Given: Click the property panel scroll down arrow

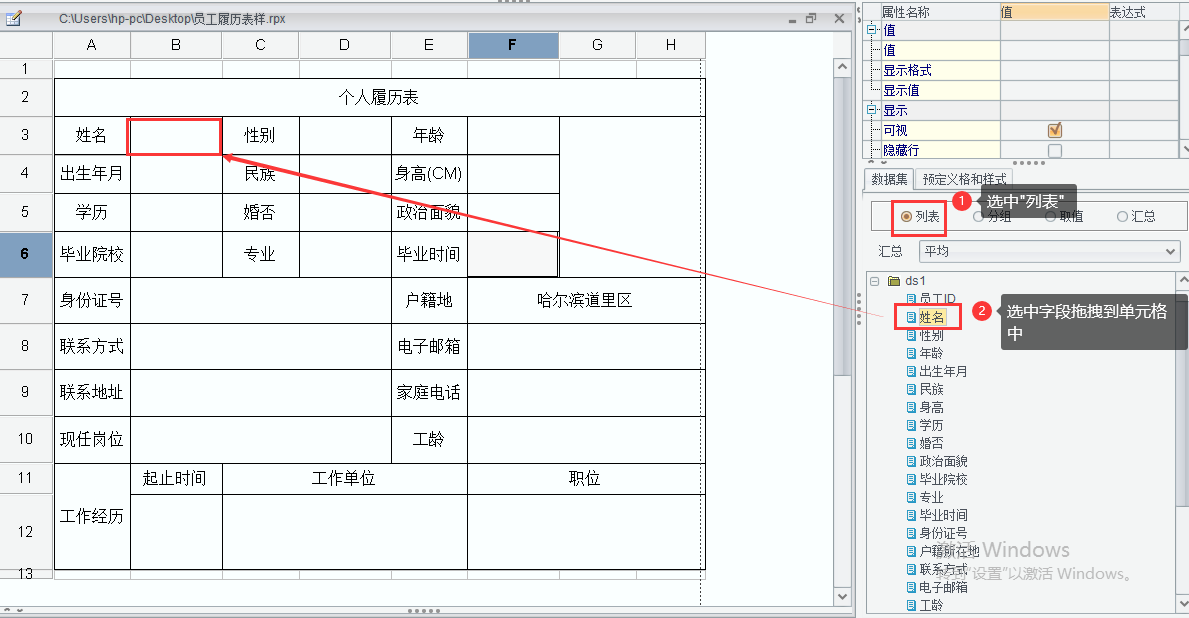Looking at the screenshot, I should 1184,149.
